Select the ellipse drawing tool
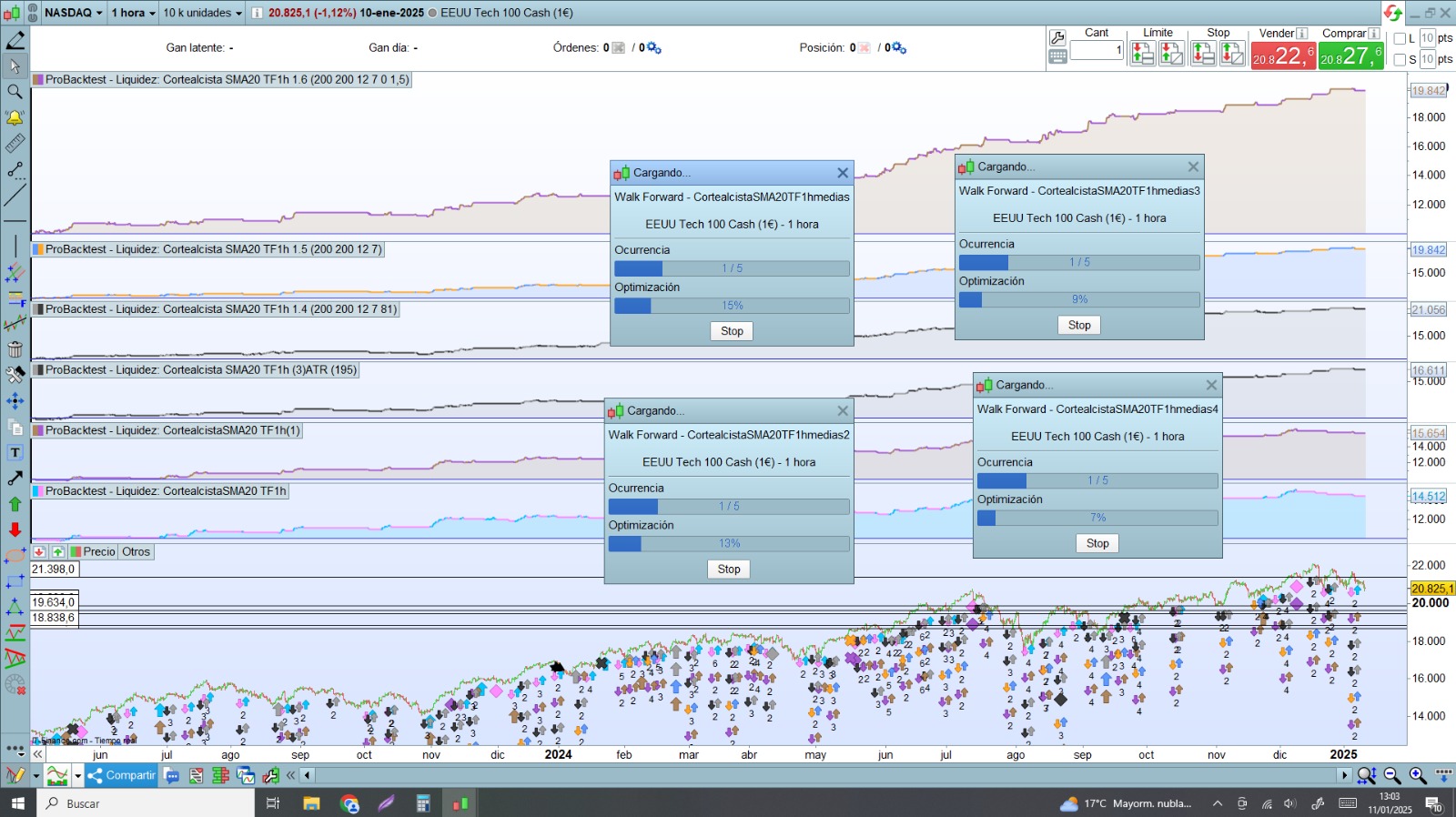This screenshot has width=1456, height=817. [x=15, y=555]
